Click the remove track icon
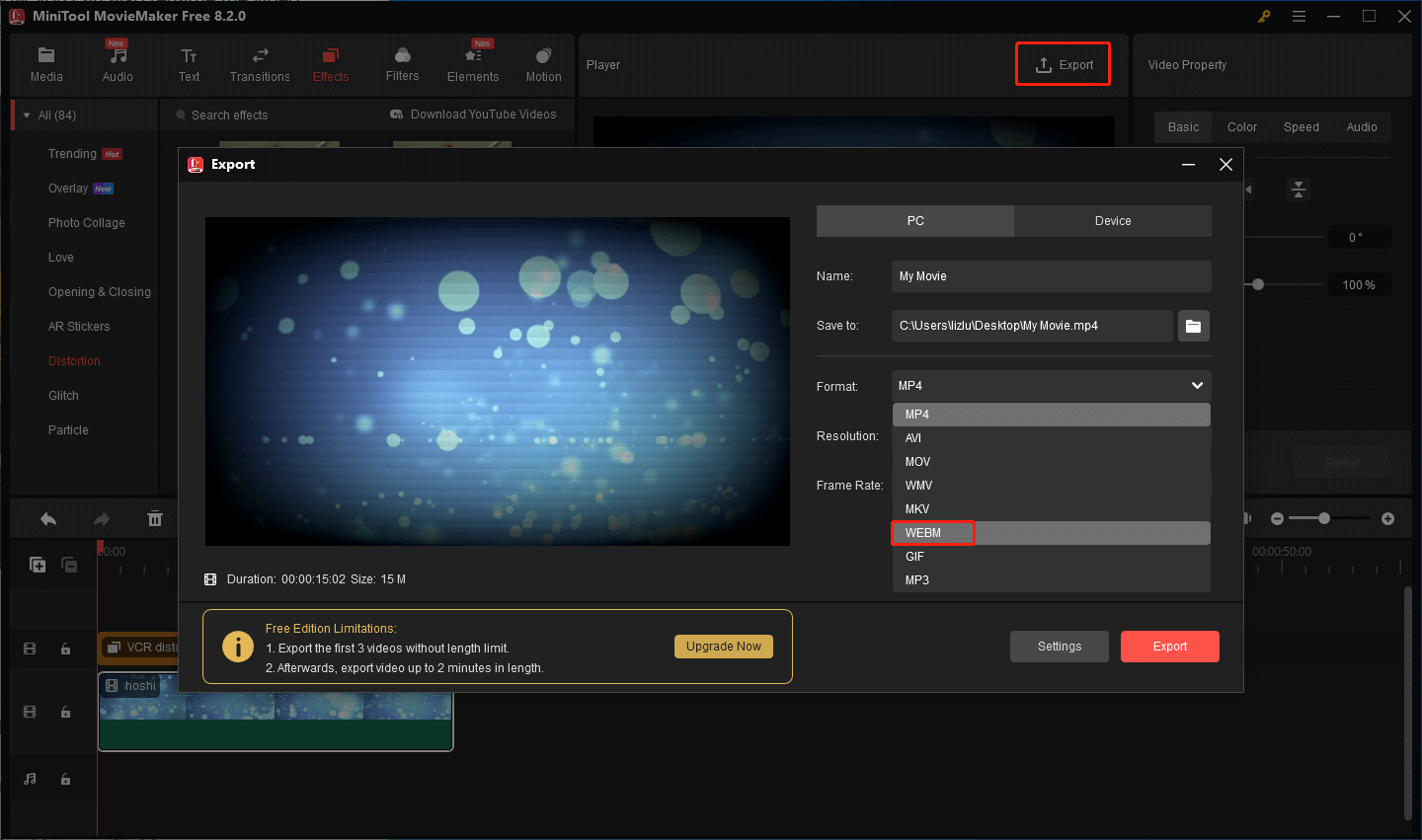1422x840 pixels. tap(69, 565)
